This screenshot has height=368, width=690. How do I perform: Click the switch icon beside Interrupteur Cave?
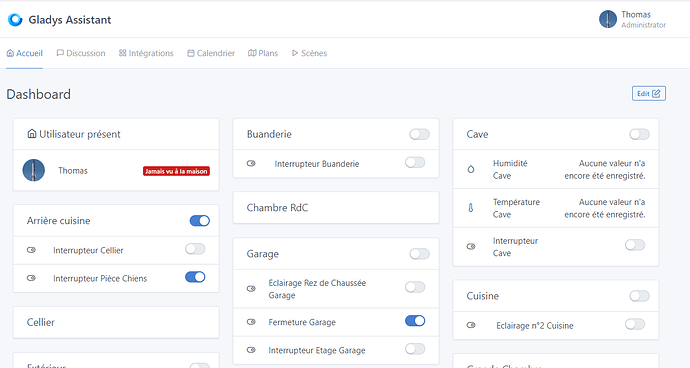click(471, 247)
